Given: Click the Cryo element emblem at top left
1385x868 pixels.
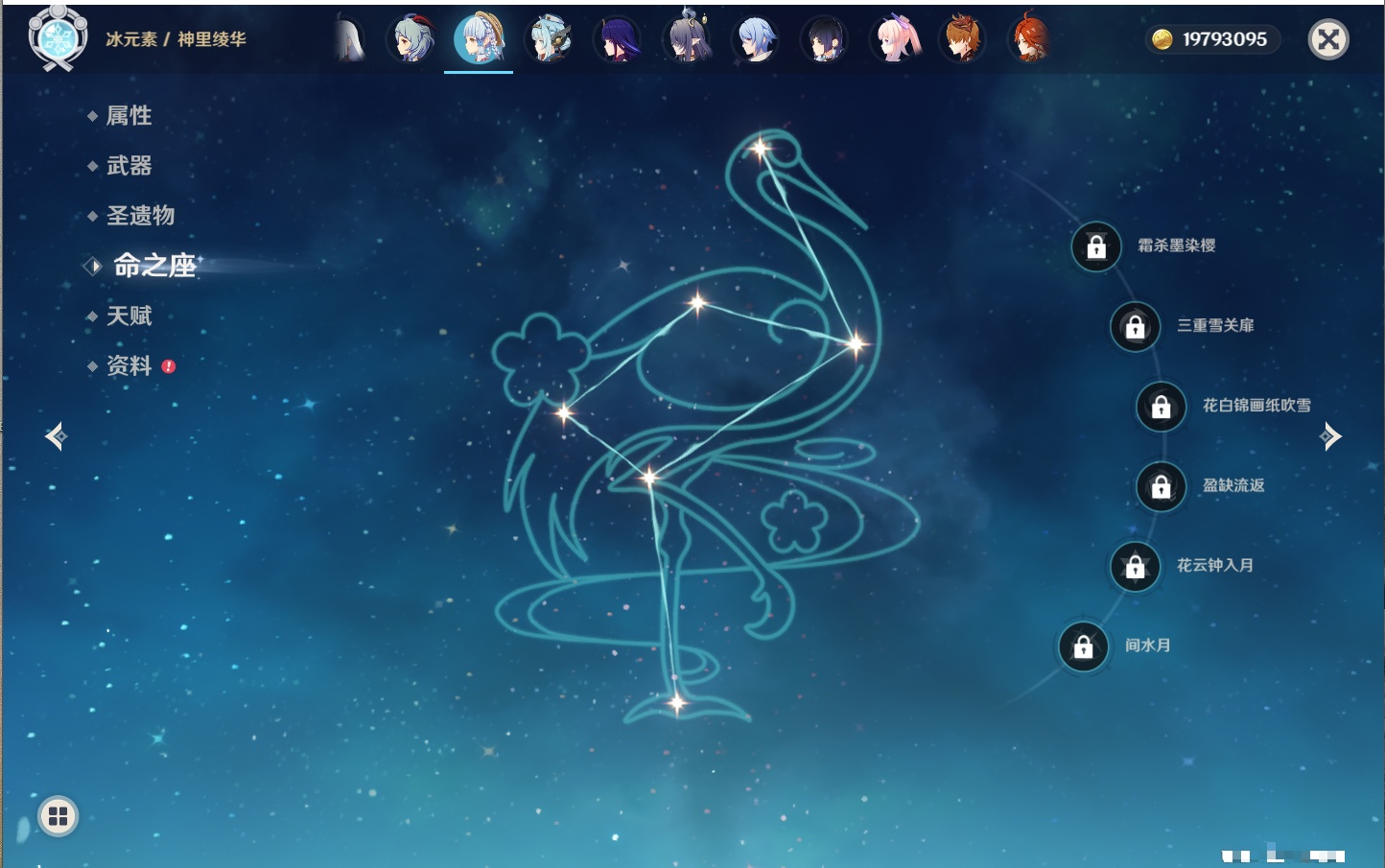Looking at the screenshot, I should [x=58, y=38].
